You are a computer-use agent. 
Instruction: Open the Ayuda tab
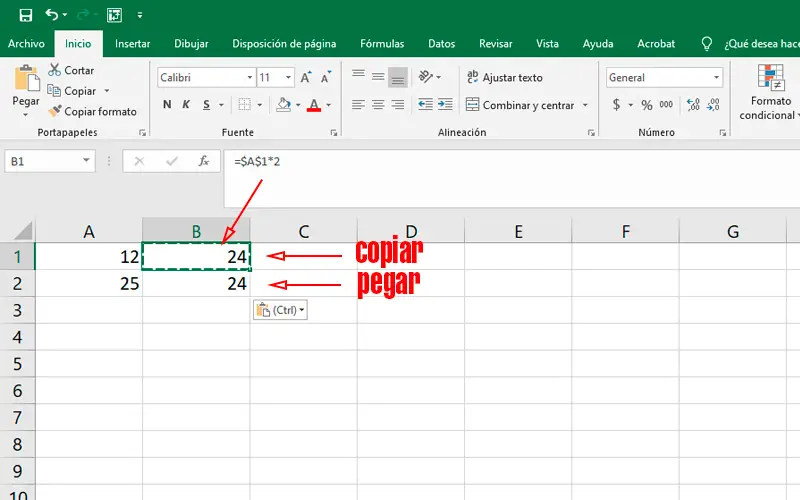point(598,44)
